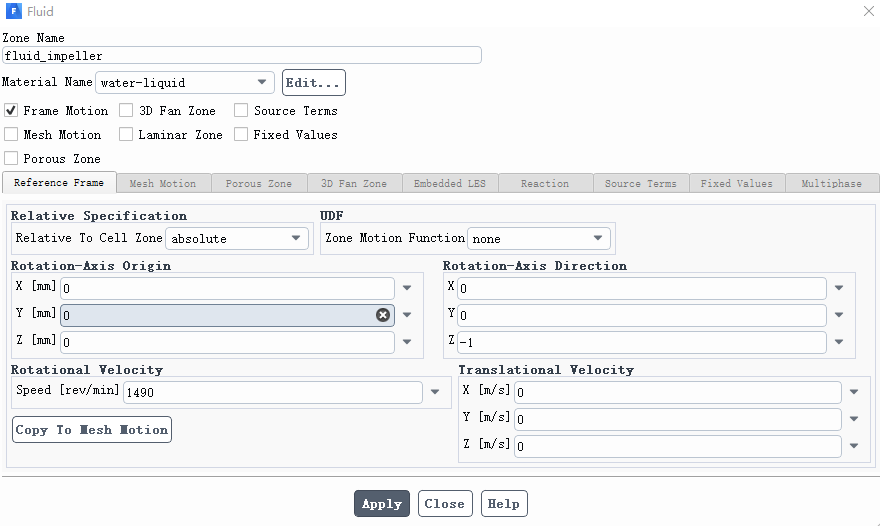Uncheck the Frame Motion checkbox
The image size is (880, 526).
pyautogui.click(x=11, y=111)
